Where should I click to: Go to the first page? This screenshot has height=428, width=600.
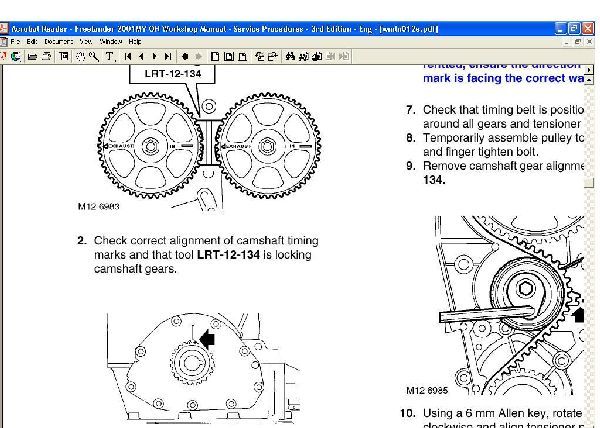(128, 57)
